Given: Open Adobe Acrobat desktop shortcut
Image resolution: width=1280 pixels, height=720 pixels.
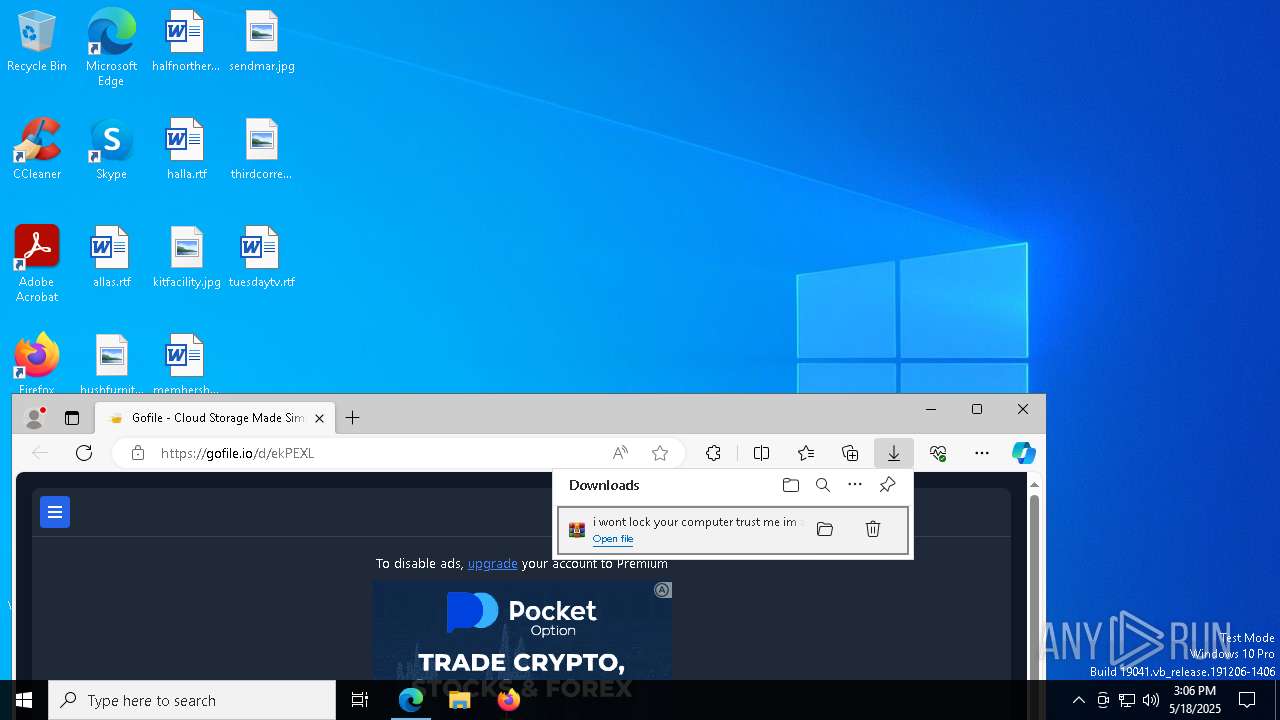Looking at the screenshot, I should [37, 264].
